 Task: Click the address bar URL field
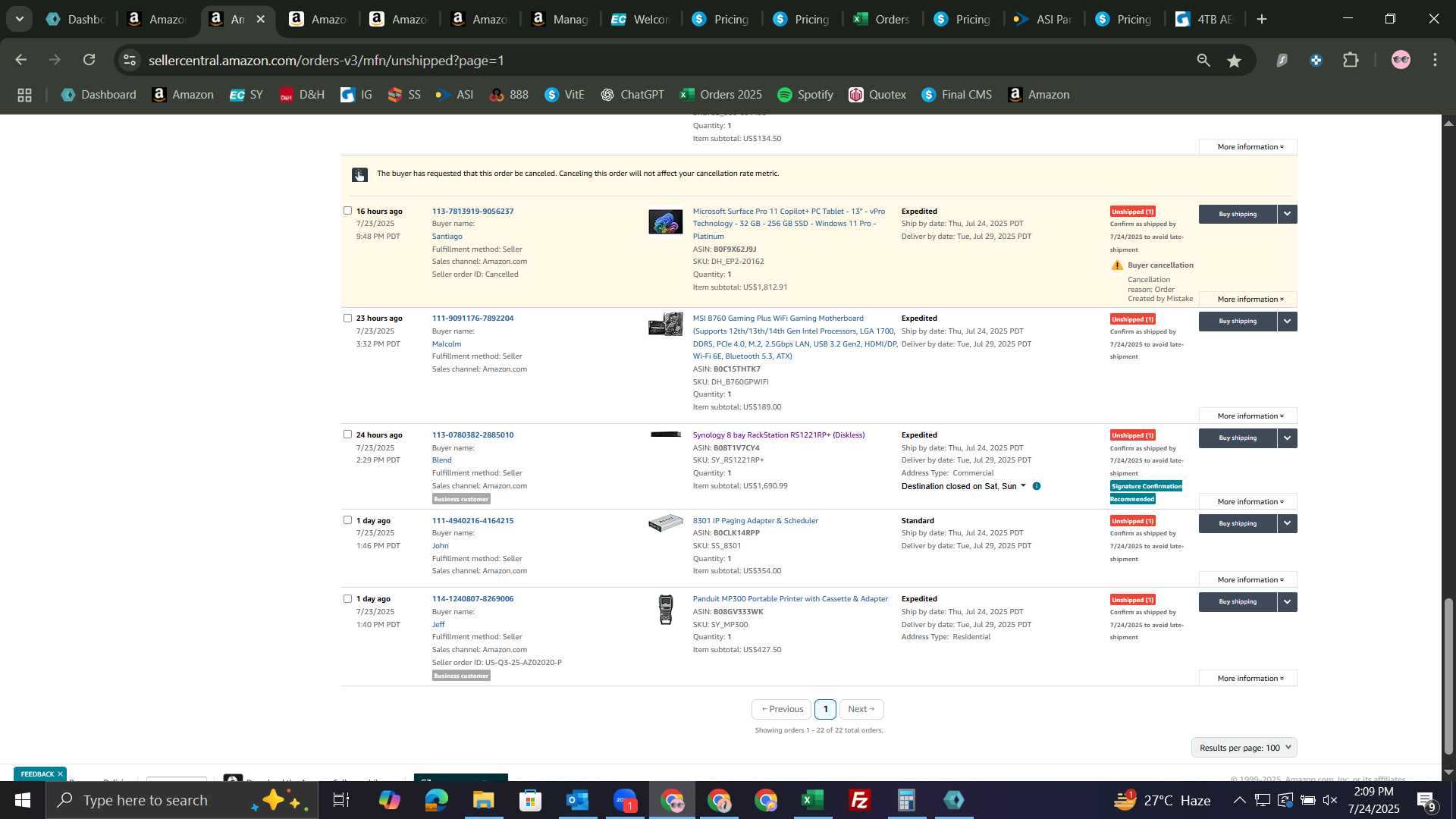(660, 60)
